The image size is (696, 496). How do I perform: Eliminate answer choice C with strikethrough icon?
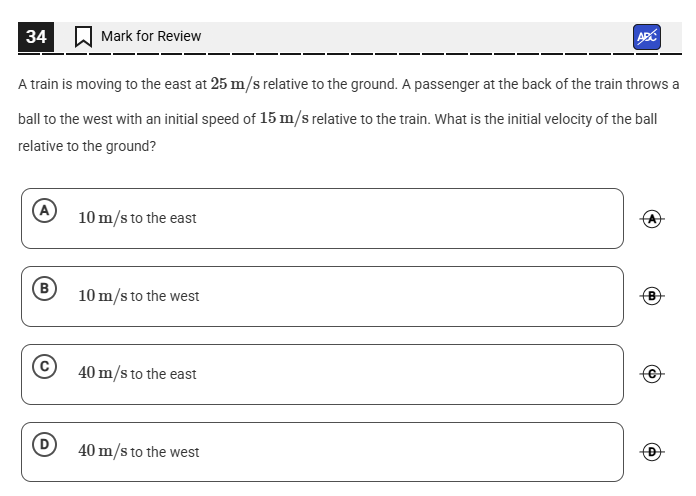(x=653, y=374)
